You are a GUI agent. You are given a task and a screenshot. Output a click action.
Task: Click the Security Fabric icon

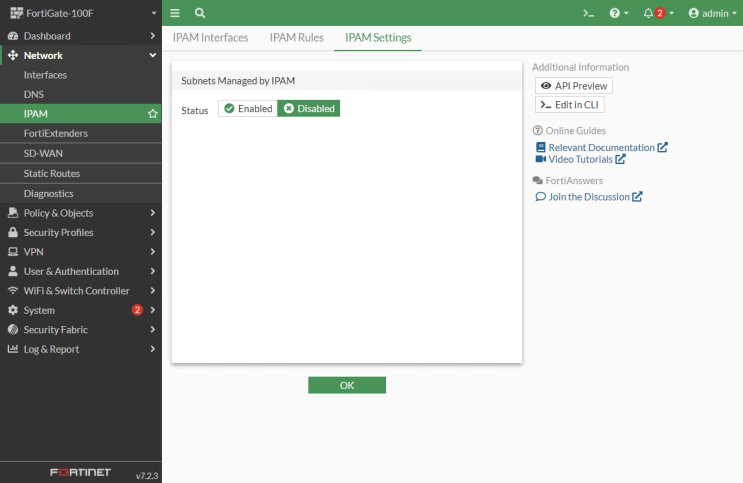[13, 329]
